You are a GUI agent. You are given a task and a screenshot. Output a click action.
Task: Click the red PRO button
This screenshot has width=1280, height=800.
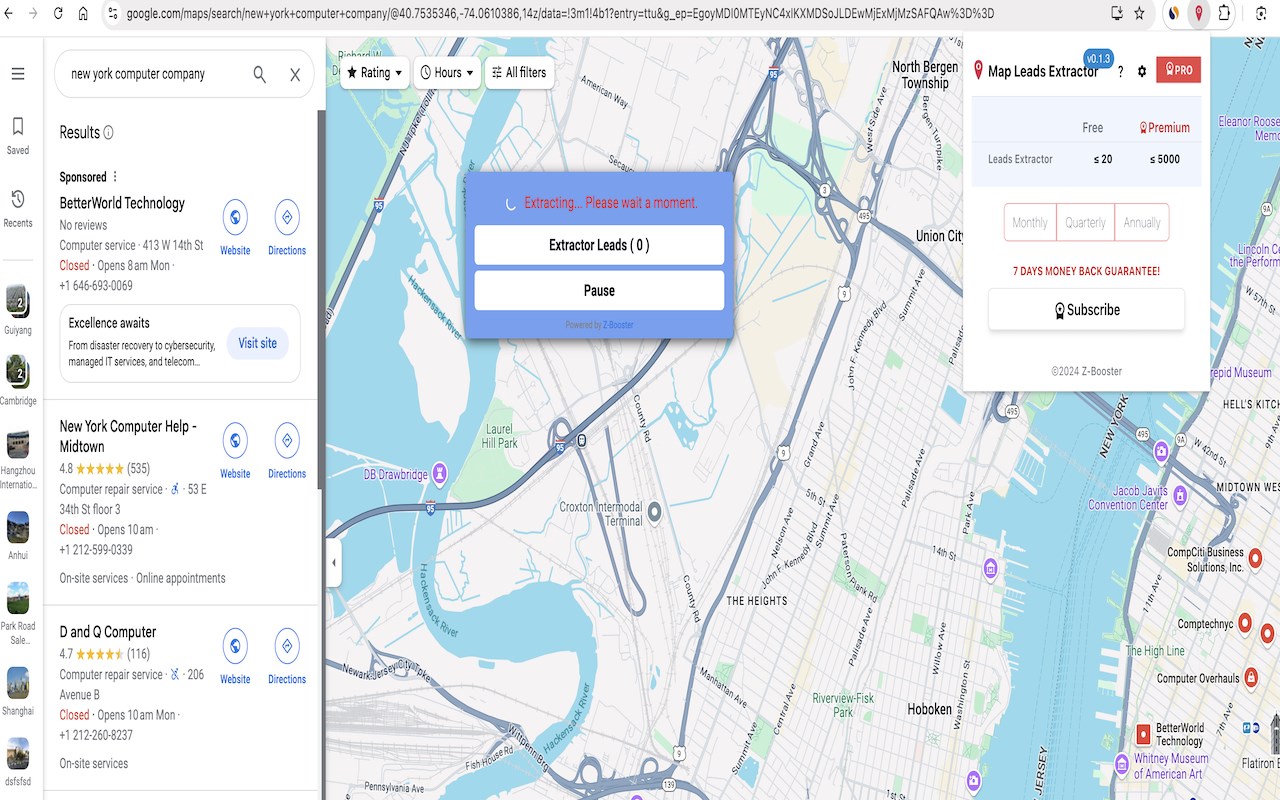(1178, 70)
